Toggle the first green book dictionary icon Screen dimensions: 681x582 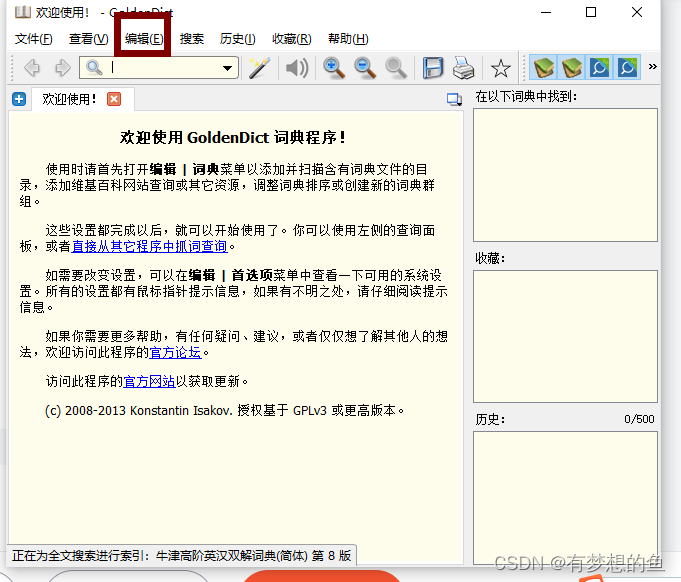pos(544,67)
